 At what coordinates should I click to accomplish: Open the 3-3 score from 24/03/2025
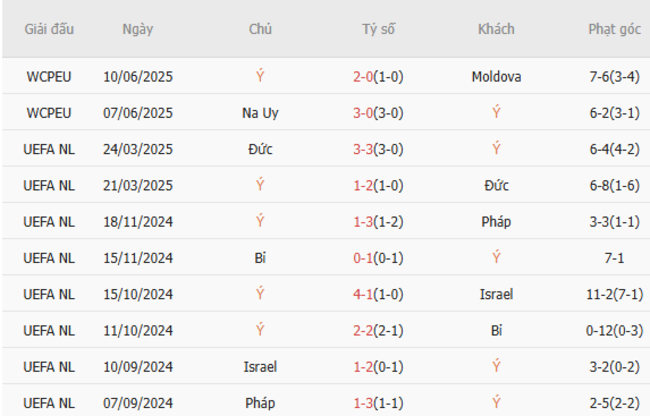378,149
